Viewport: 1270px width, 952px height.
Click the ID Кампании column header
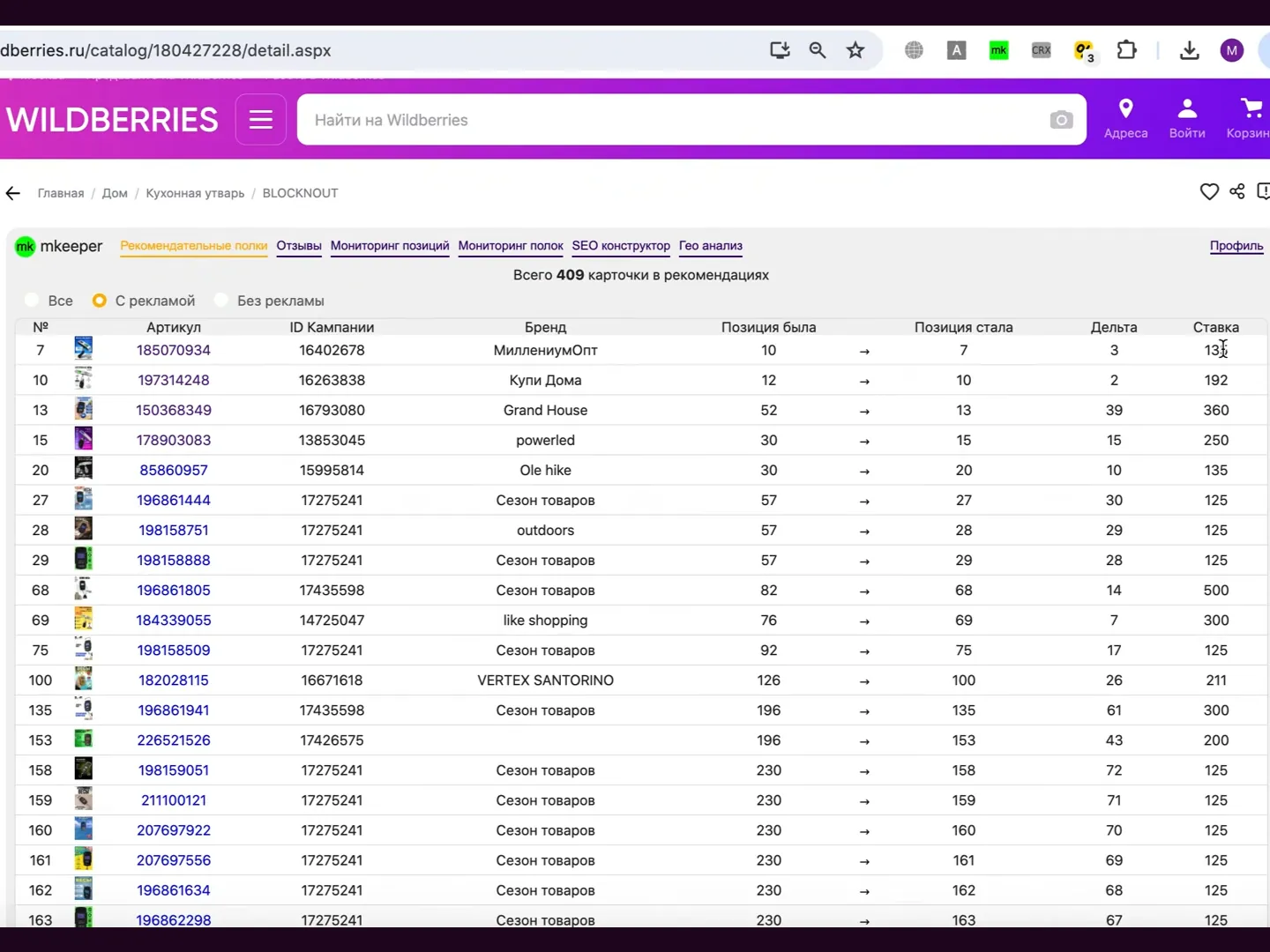(x=332, y=327)
